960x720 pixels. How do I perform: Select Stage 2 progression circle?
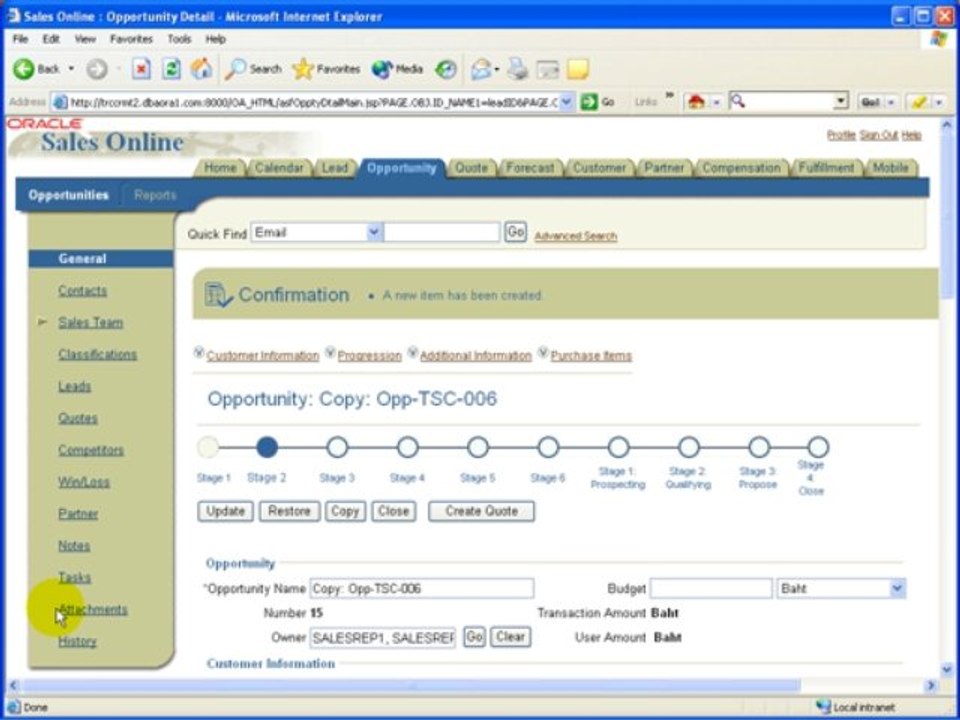coord(267,447)
